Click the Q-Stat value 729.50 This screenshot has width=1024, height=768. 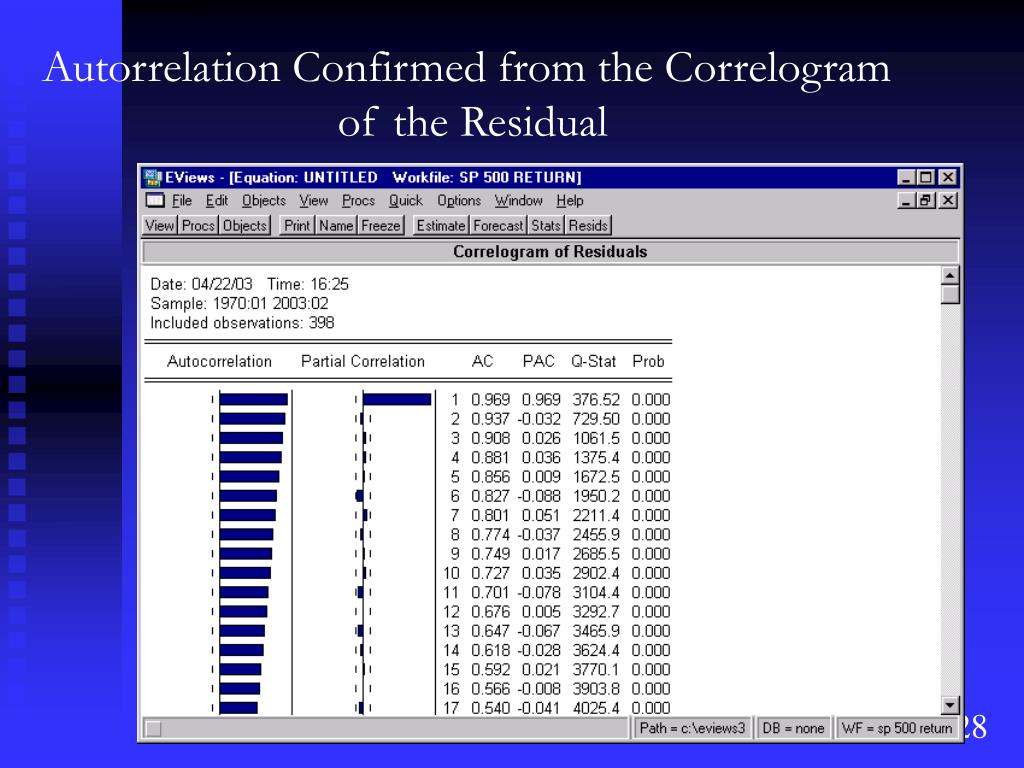[596, 419]
